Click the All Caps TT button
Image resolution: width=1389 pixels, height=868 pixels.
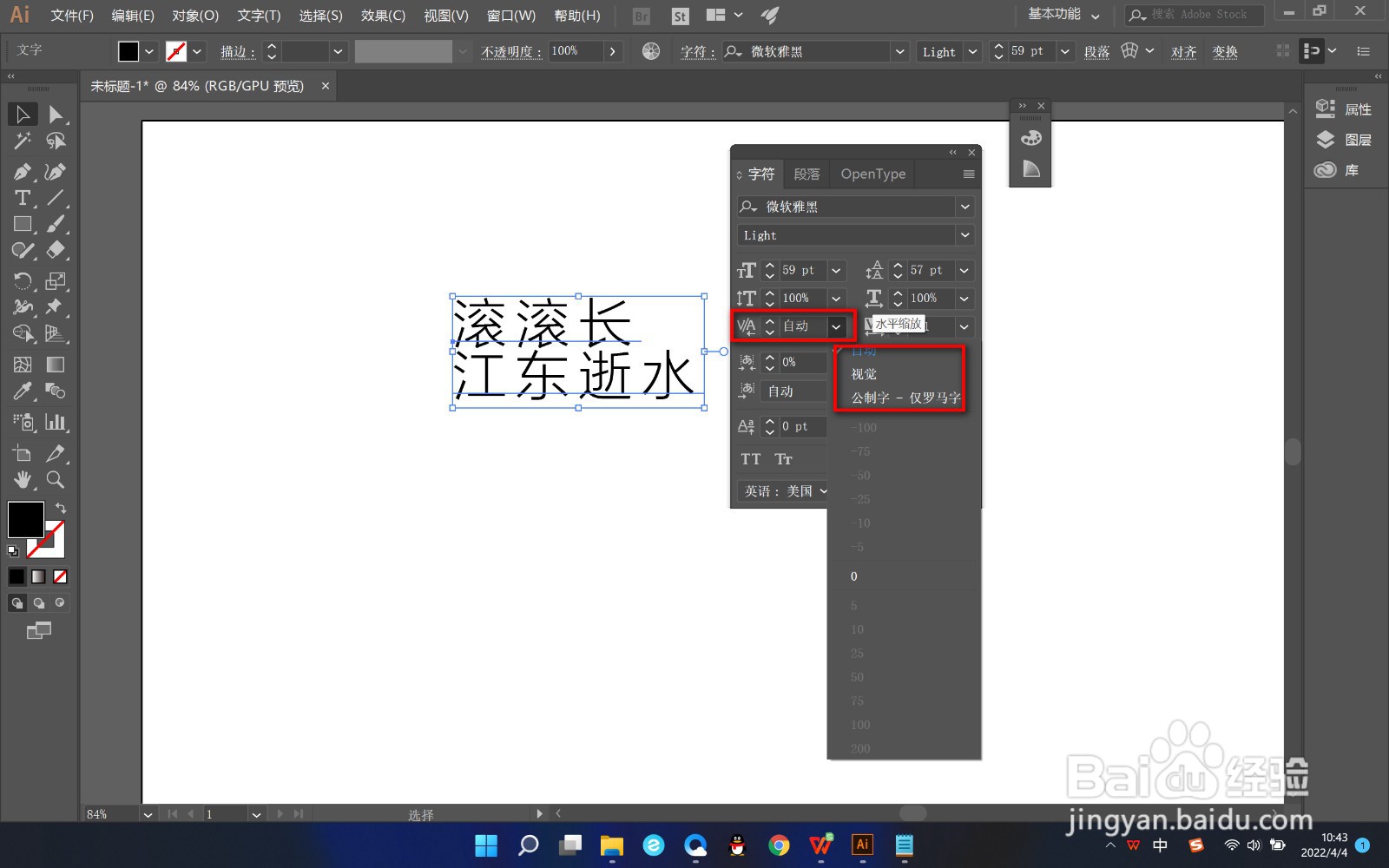(751, 459)
